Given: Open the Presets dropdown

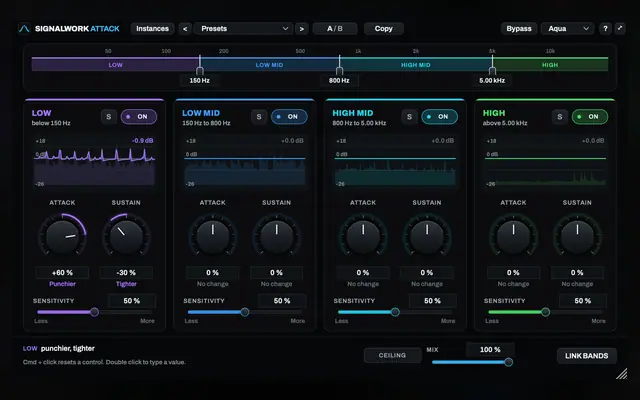Looking at the screenshot, I should (243, 29).
